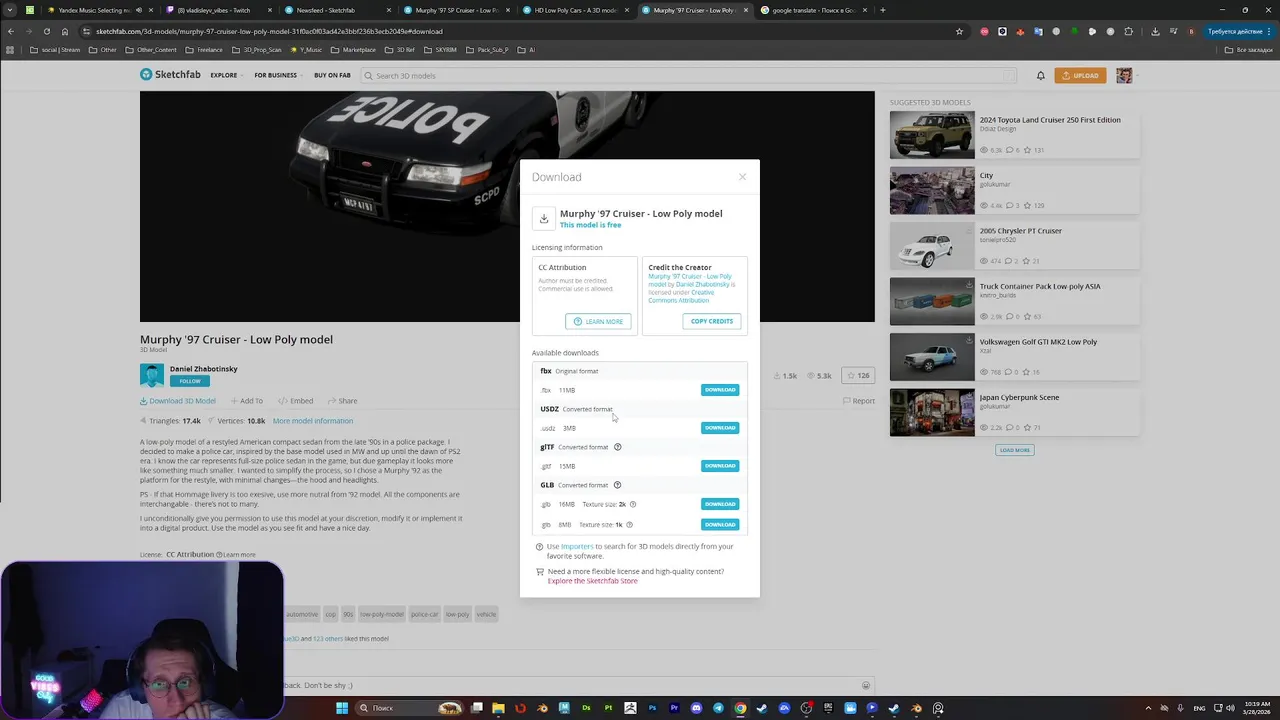The width and height of the screenshot is (1280, 720).
Task: Download the .gltf 15MB file
Action: tap(720, 466)
